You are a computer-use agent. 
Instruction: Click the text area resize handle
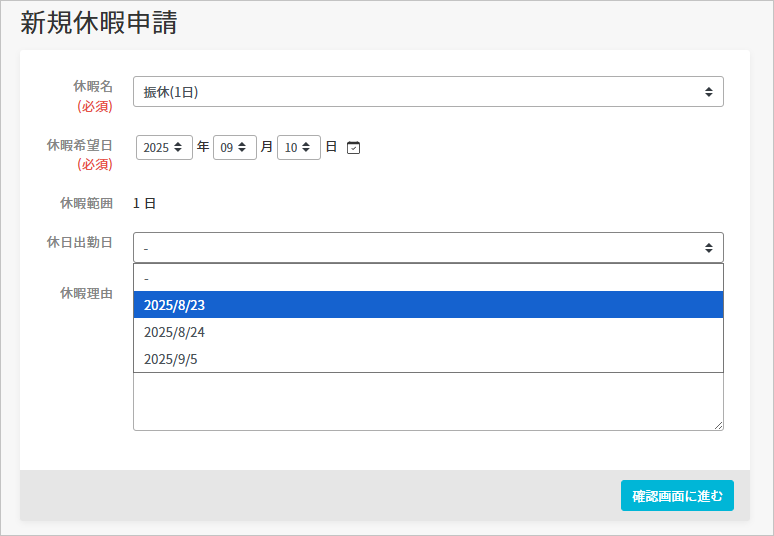(x=718, y=425)
